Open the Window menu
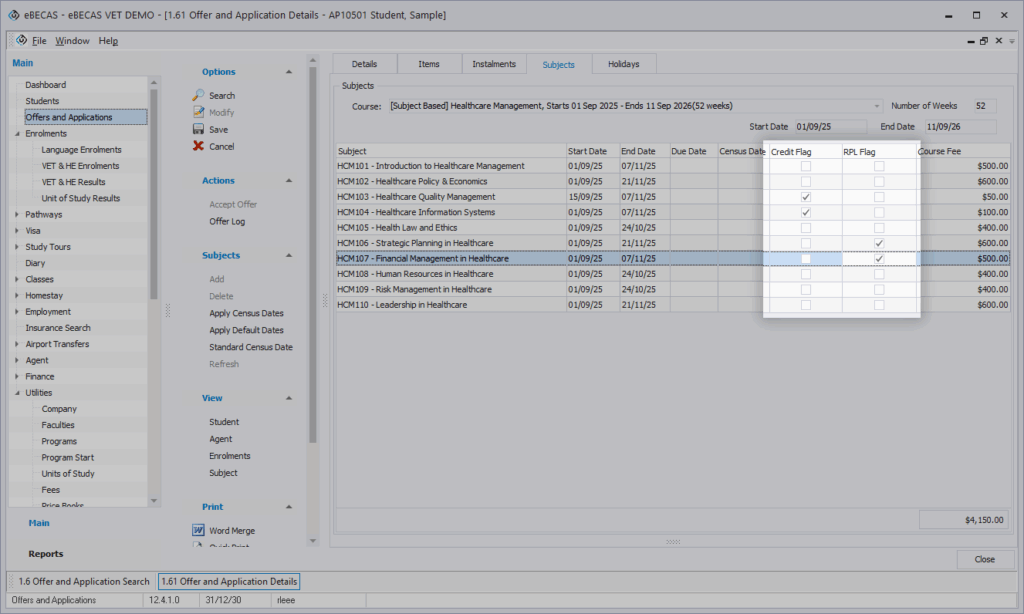Screen dimensions: 1024x614 72,40
